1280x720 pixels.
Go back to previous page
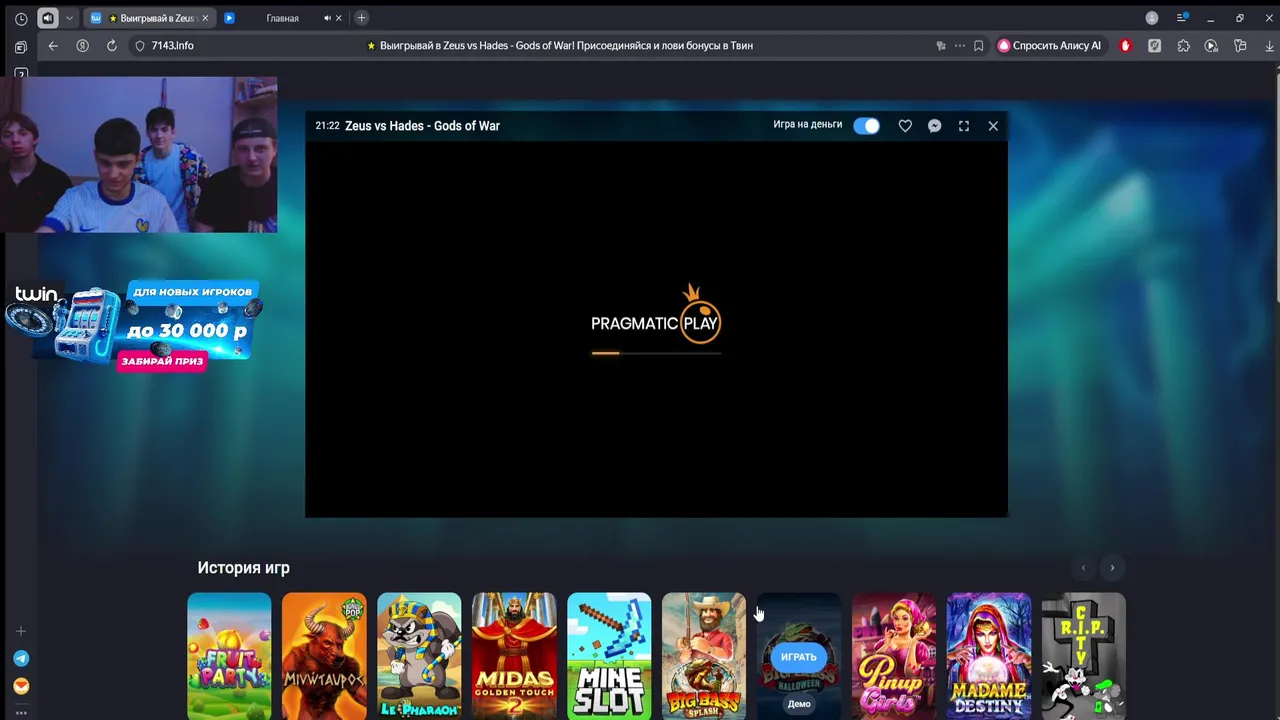point(53,45)
